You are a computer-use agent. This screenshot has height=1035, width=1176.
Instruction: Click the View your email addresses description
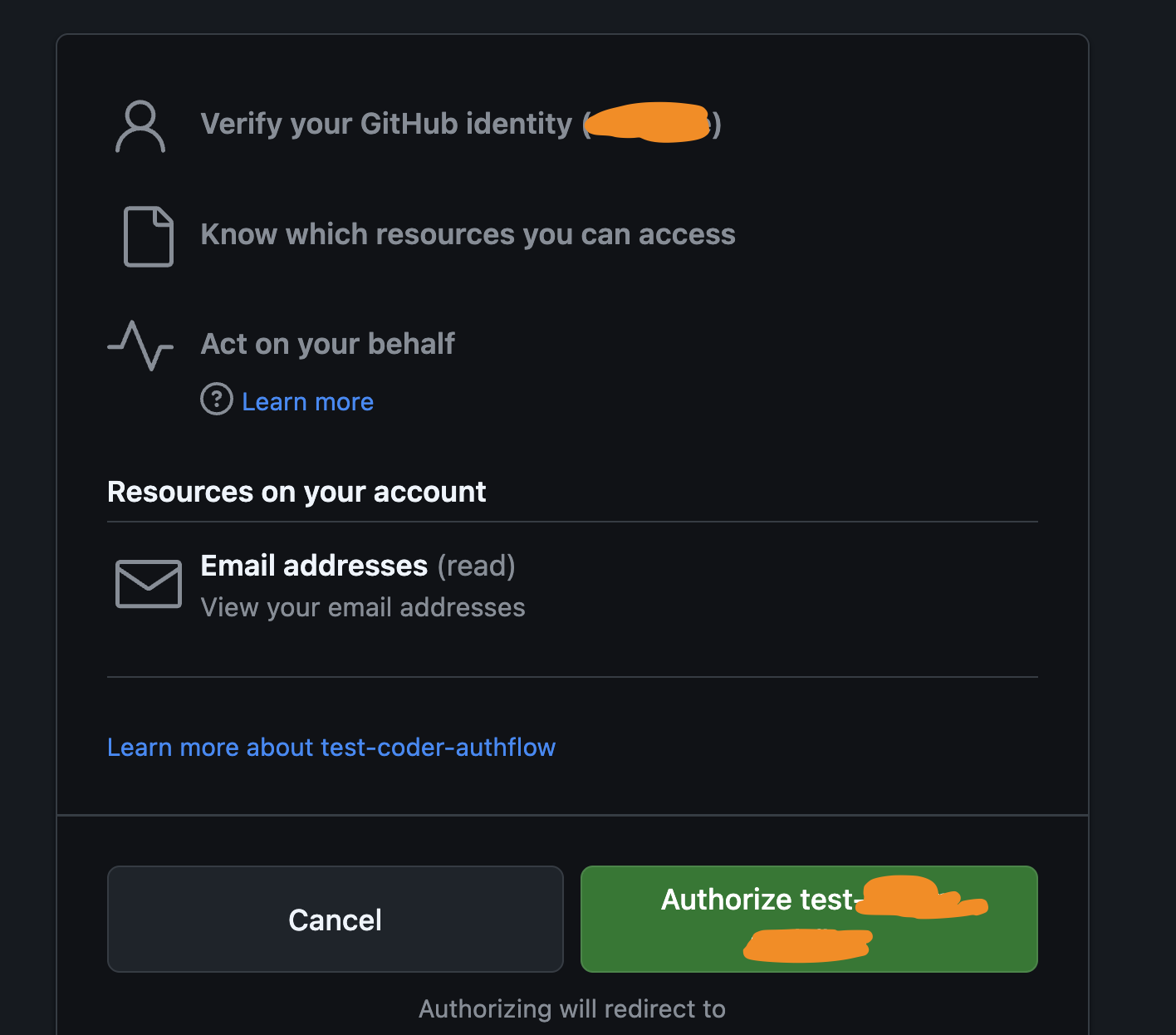[x=363, y=607]
